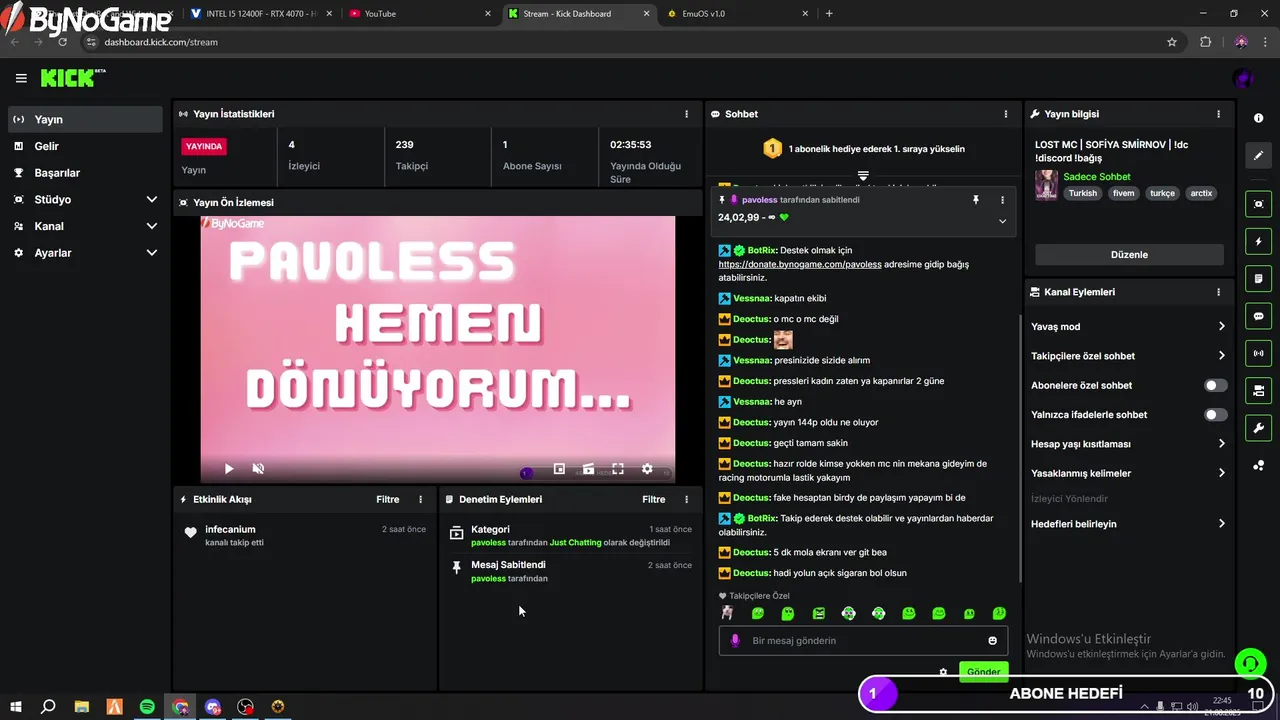Viewport: 1280px width, 720px height.
Task: Enable Abonelere özel sohbet switch
Action: tap(1215, 385)
